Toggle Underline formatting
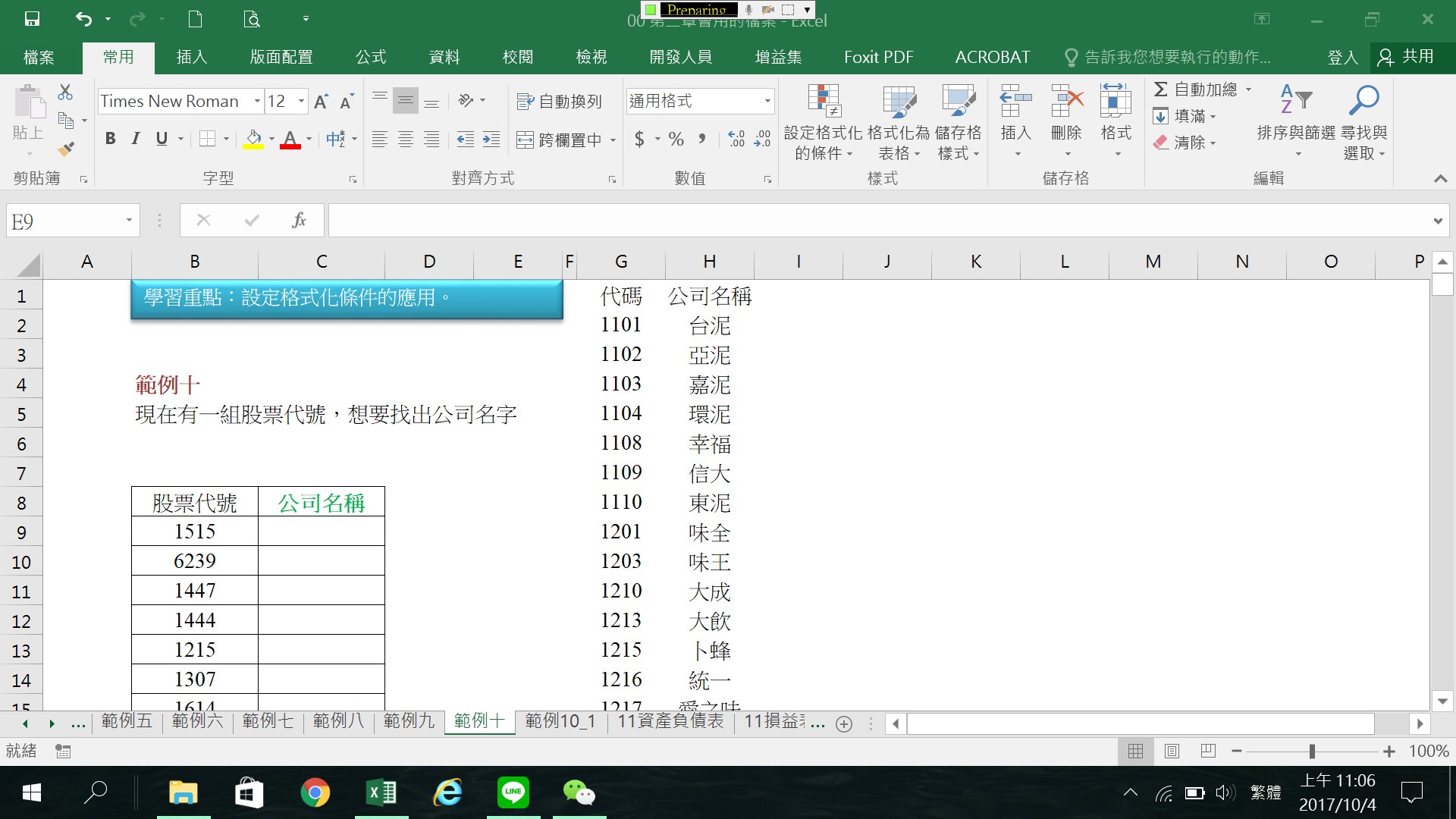The image size is (1456, 819). pyautogui.click(x=162, y=139)
